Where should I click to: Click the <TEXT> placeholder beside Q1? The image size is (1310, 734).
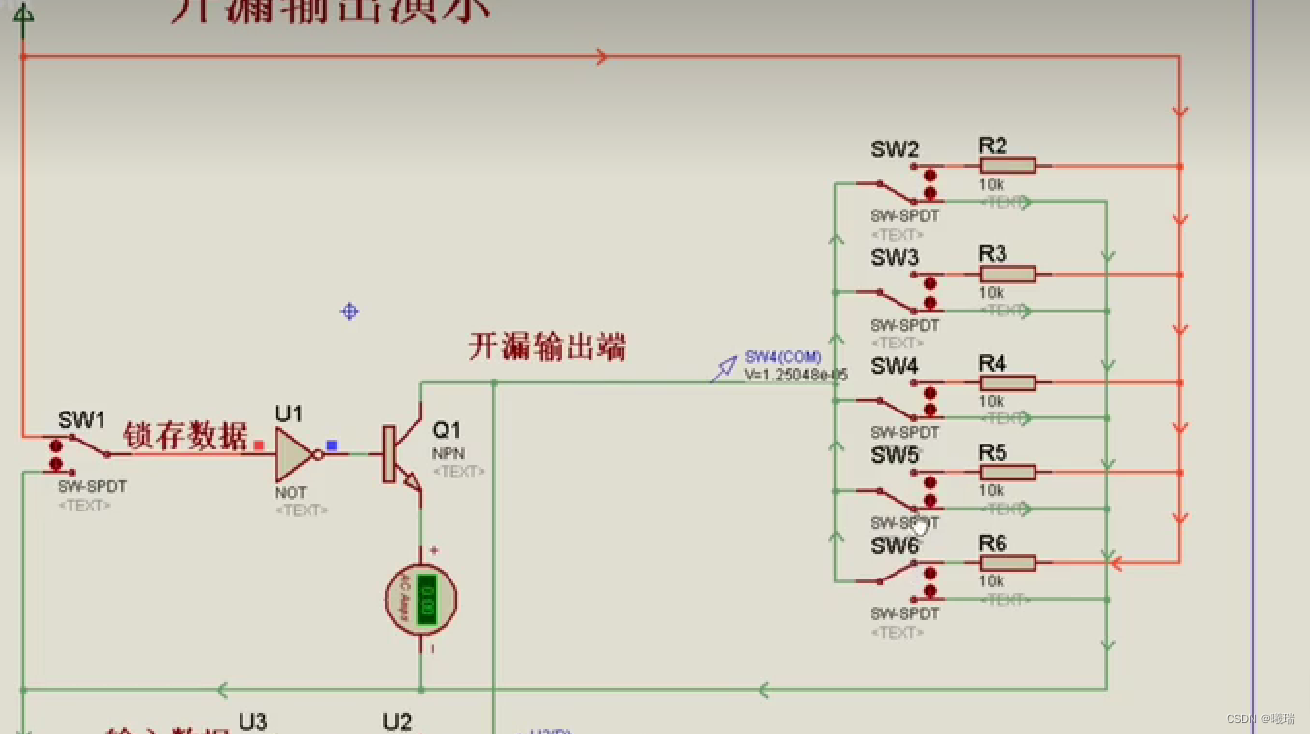pos(459,471)
